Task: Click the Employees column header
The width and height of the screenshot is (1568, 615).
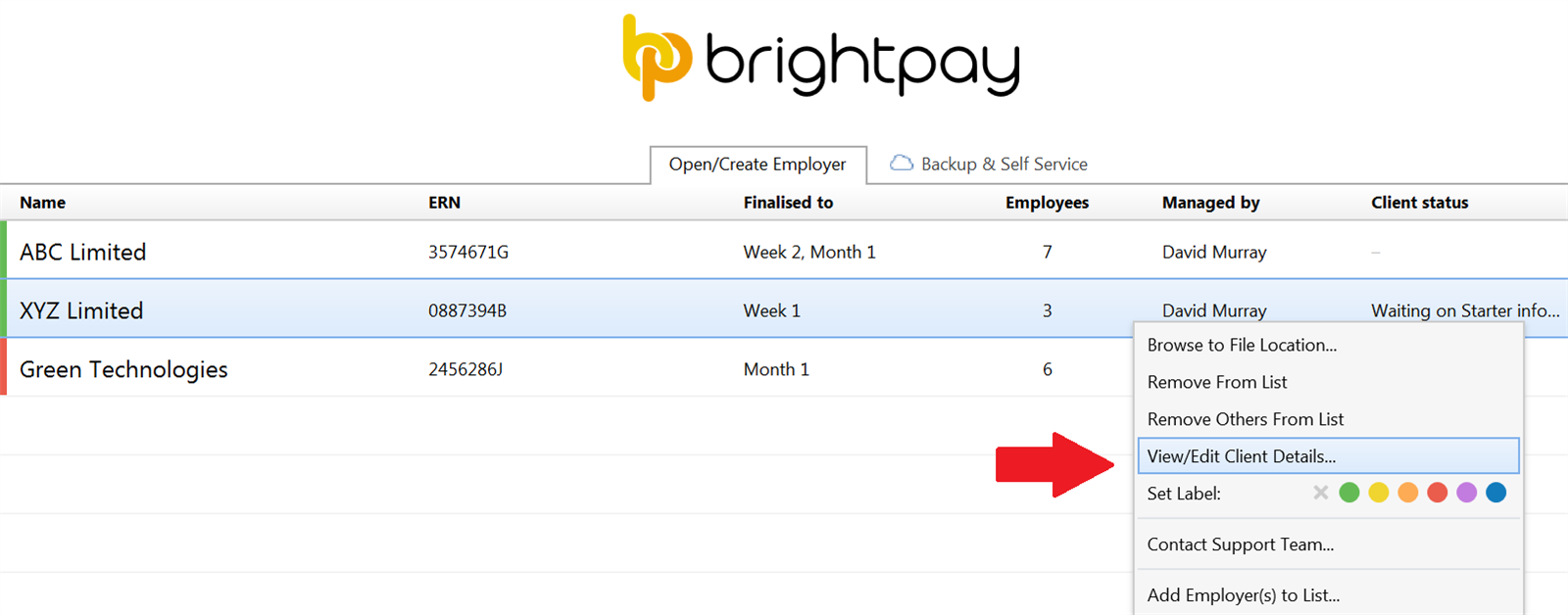Action: (1047, 203)
